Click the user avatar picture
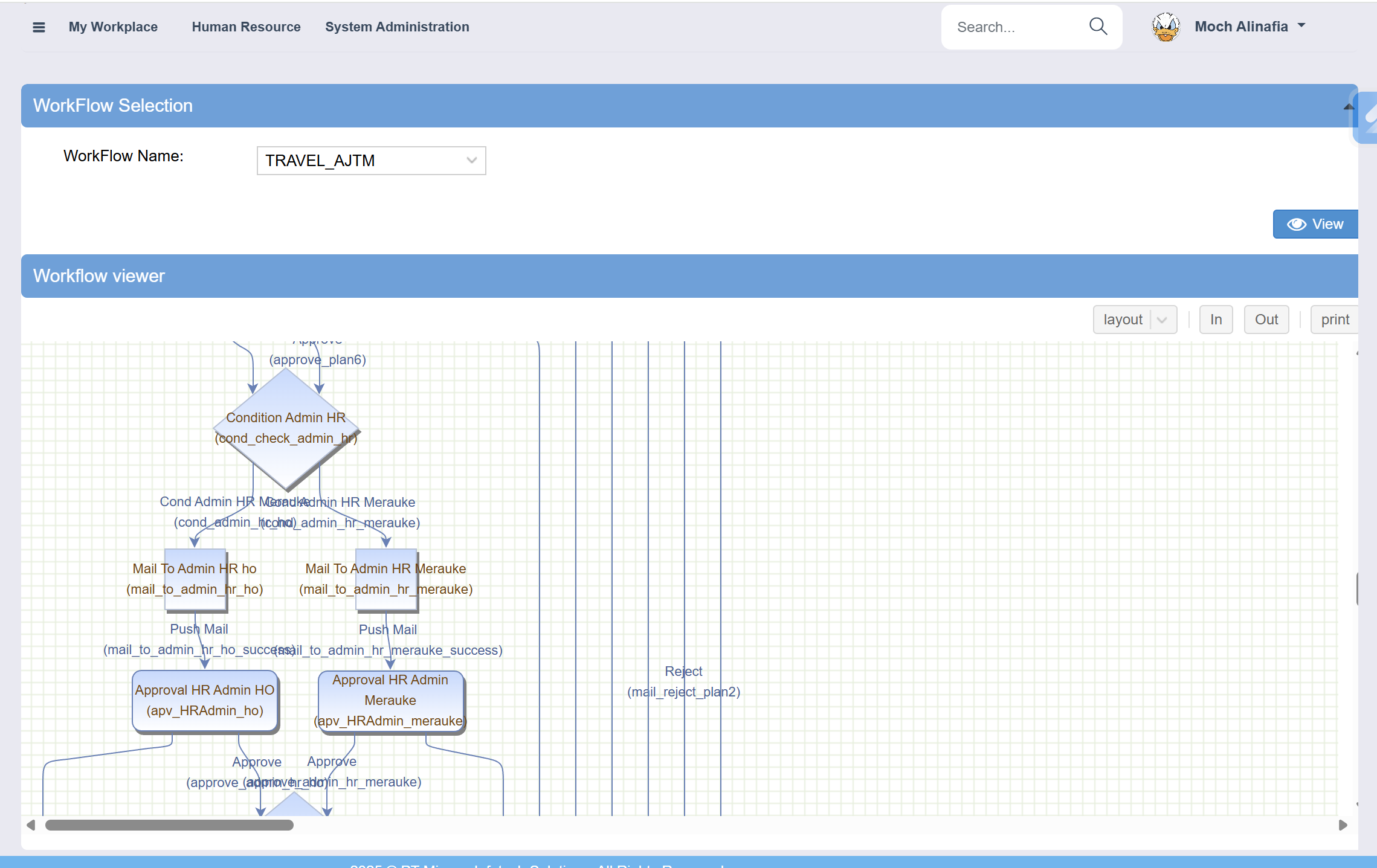Viewport: 1377px width, 868px height. [1166, 27]
